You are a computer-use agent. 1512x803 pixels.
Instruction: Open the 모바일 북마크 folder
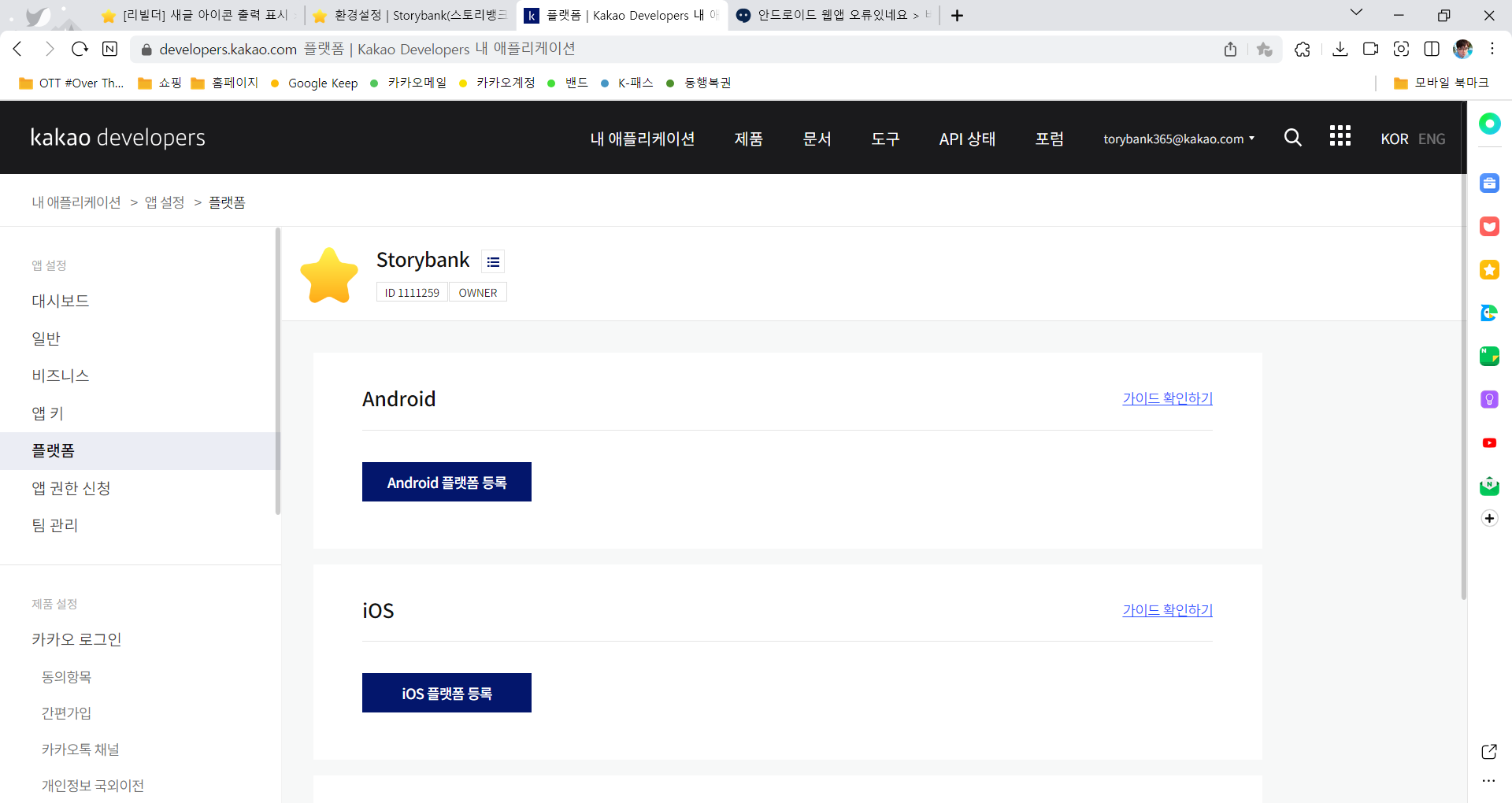1441,83
